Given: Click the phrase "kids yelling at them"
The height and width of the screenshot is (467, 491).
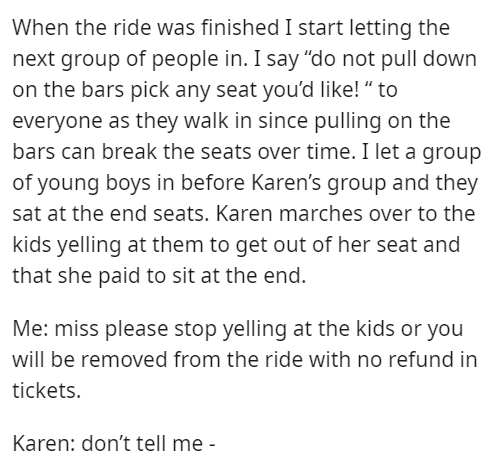Looking at the screenshot, I should click(108, 245).
